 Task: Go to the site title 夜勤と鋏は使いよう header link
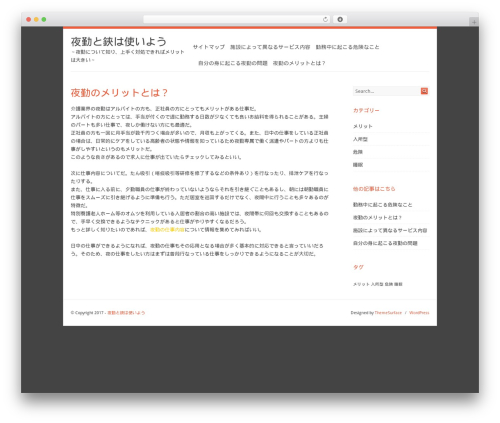119,42
